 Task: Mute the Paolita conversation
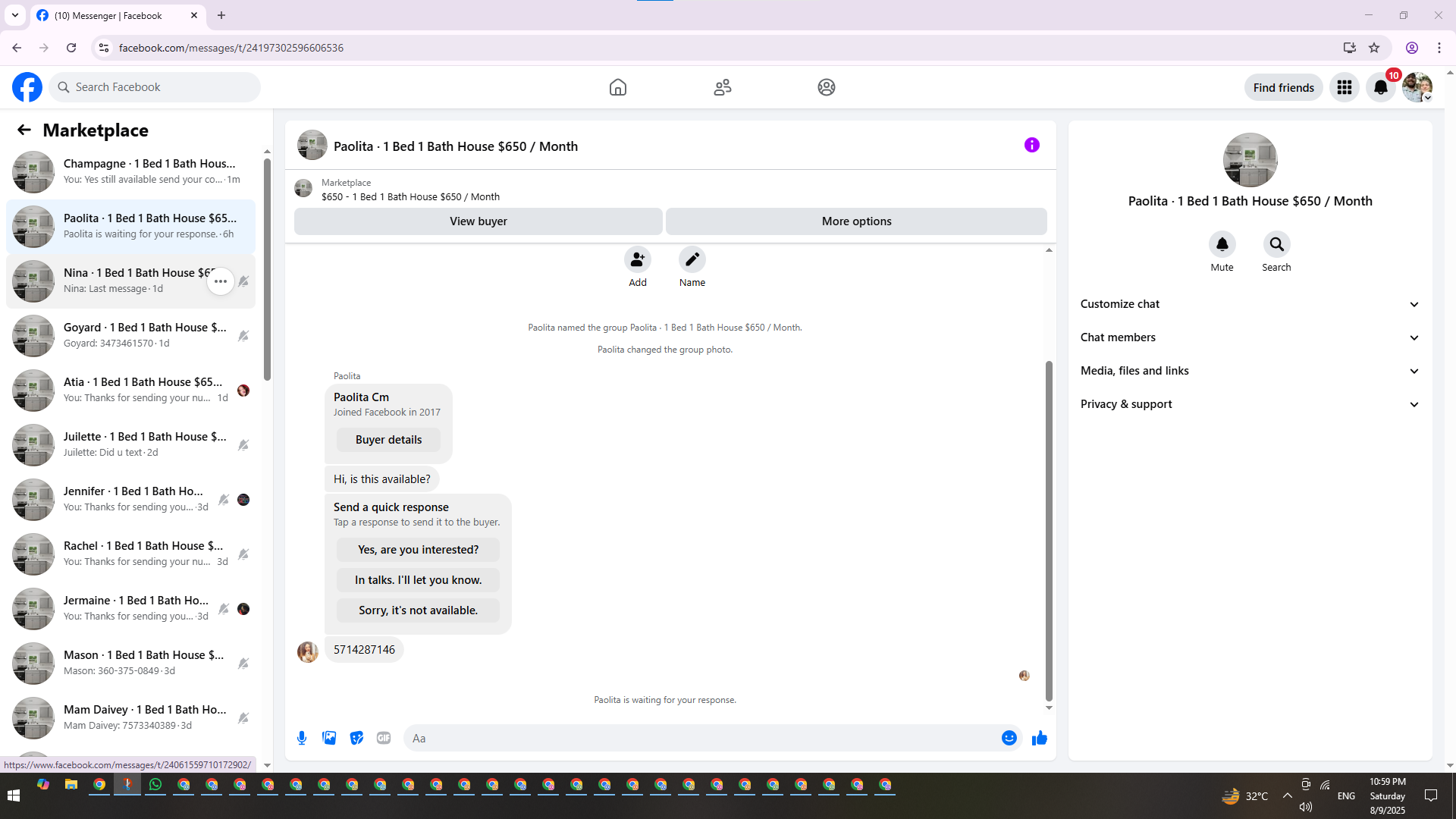coord(1222,244)
